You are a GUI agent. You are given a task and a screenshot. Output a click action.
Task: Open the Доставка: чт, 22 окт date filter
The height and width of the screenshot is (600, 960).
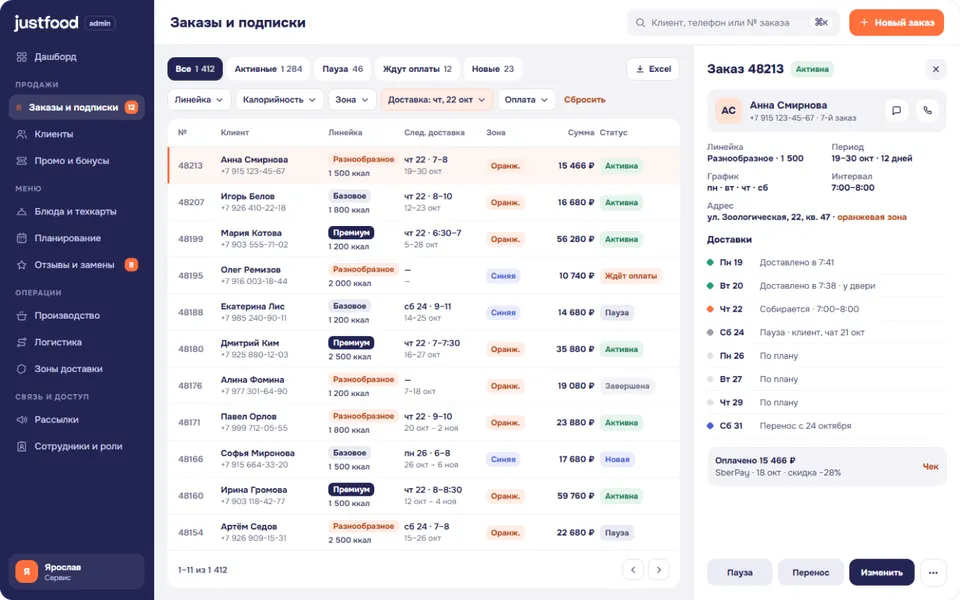pyautogui.click(x=437, y=100)
